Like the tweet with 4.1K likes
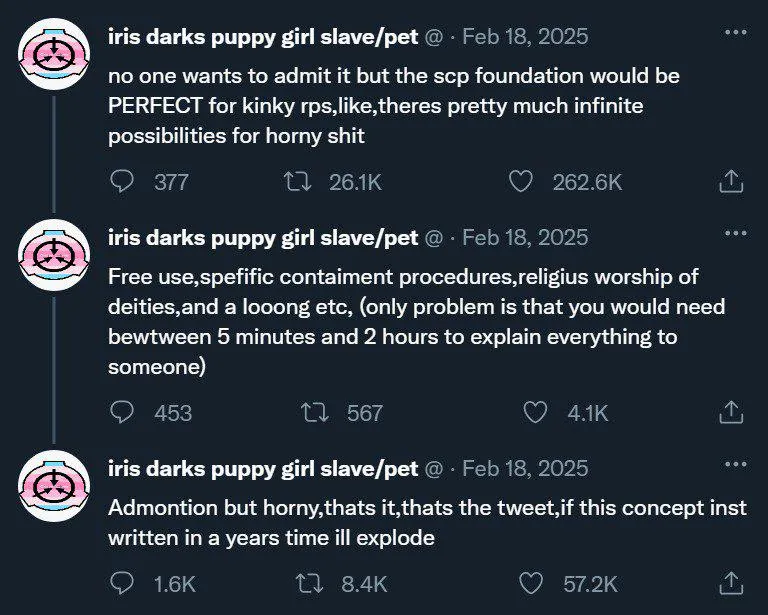Image resolution: width=768 pixels, height=615 pixels. [537, 412]
